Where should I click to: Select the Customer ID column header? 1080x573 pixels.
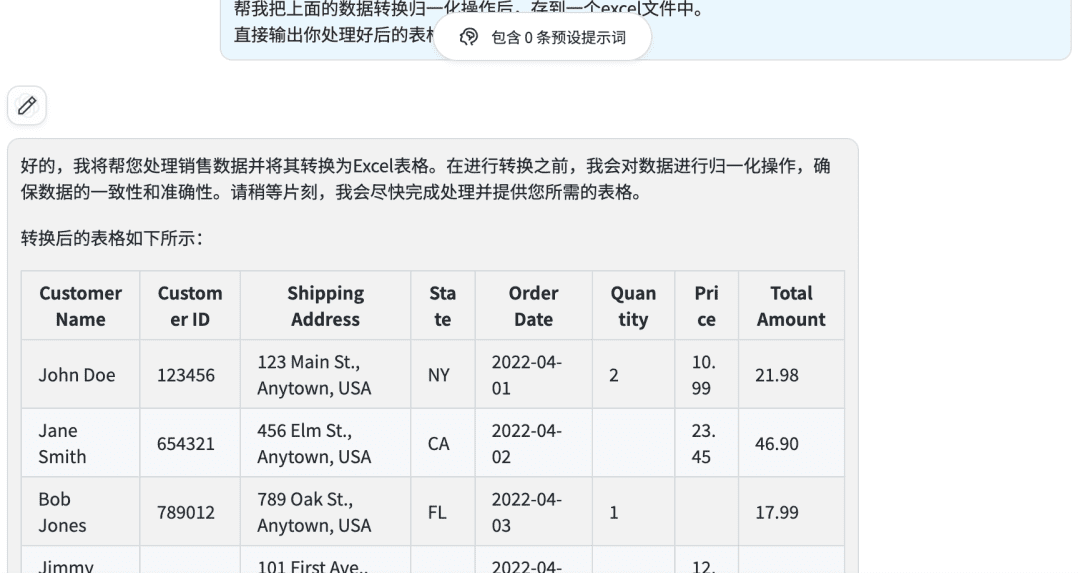(190, 306)
